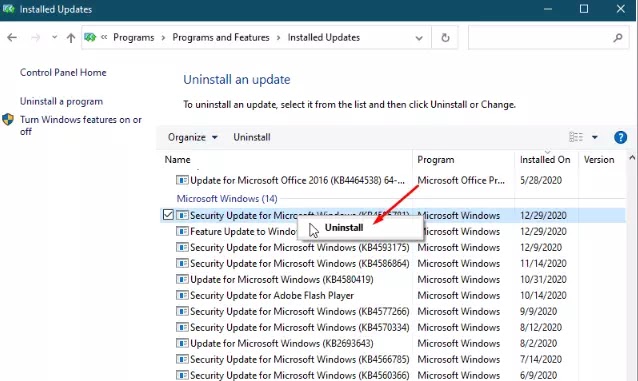Click the Uninstall toolbar button
The height and width of the screenshot is (381, 638).
coord(251,137)
